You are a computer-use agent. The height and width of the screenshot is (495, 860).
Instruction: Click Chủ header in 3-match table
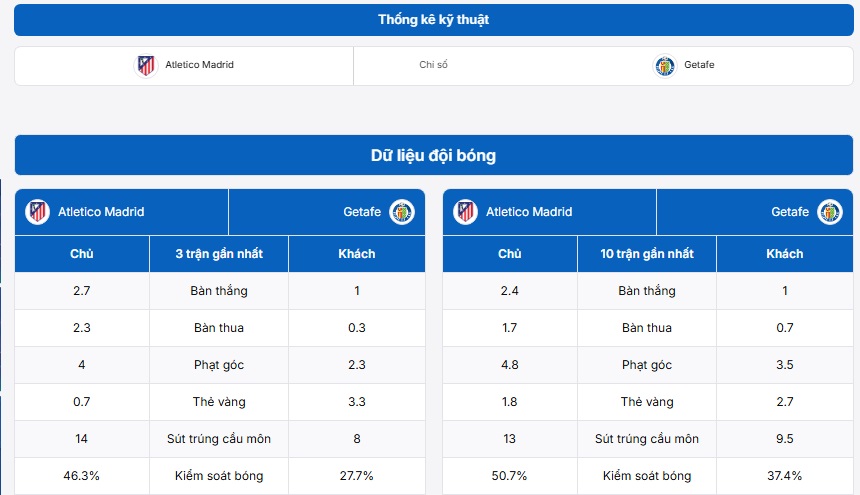[x=82, y=254]
